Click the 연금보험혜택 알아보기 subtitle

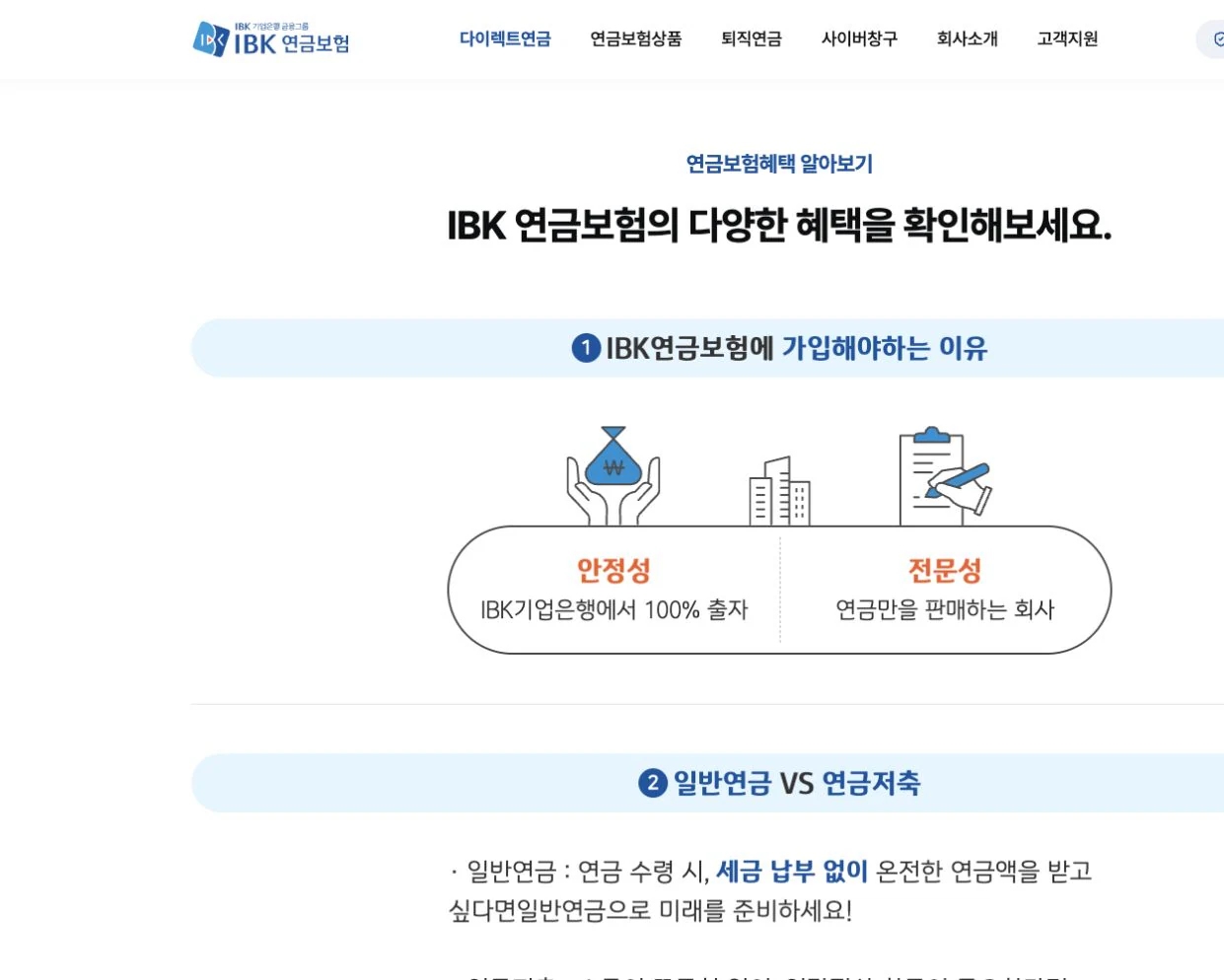(779, 164)
